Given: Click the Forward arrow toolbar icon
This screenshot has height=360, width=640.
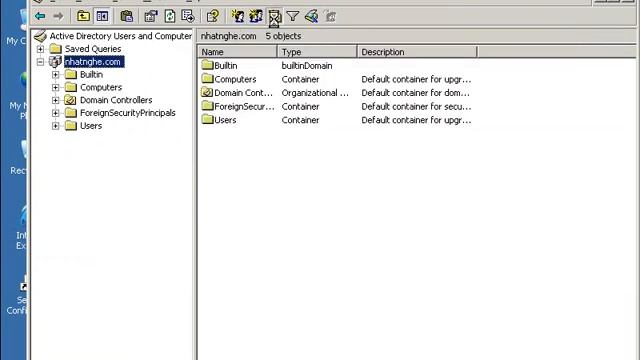Looking at the screenshot, I should tap(58, 16).
